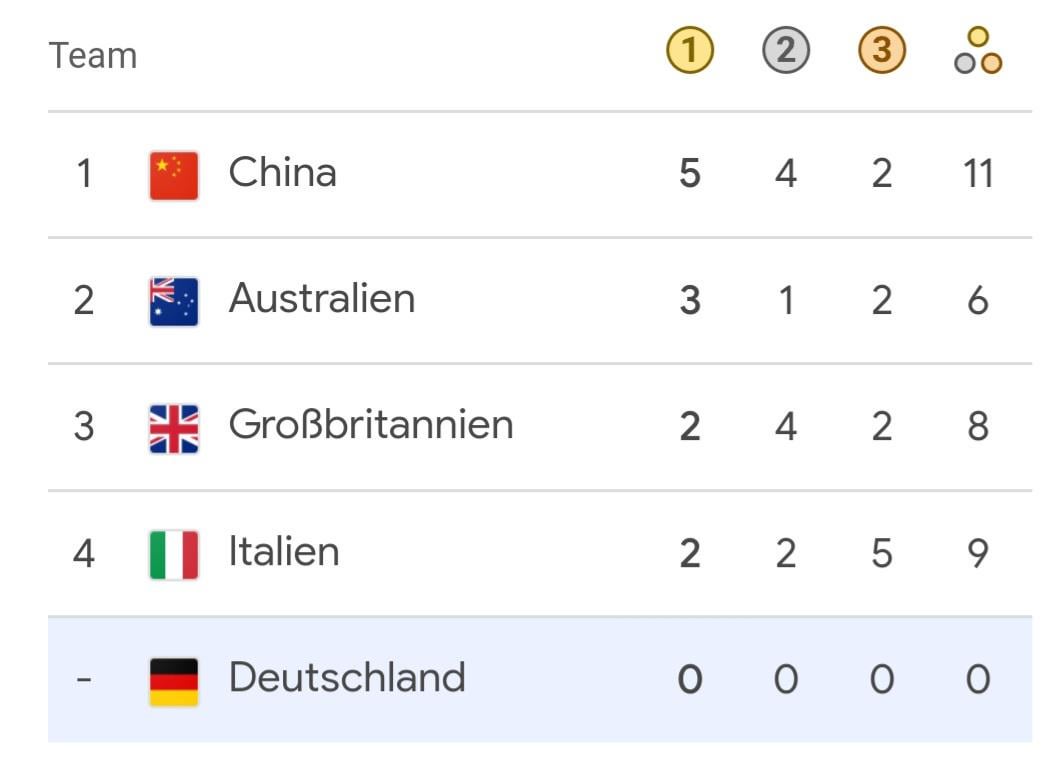Click the China flag icon
The width and height of the screenshot is (1051, 776).
174,176
